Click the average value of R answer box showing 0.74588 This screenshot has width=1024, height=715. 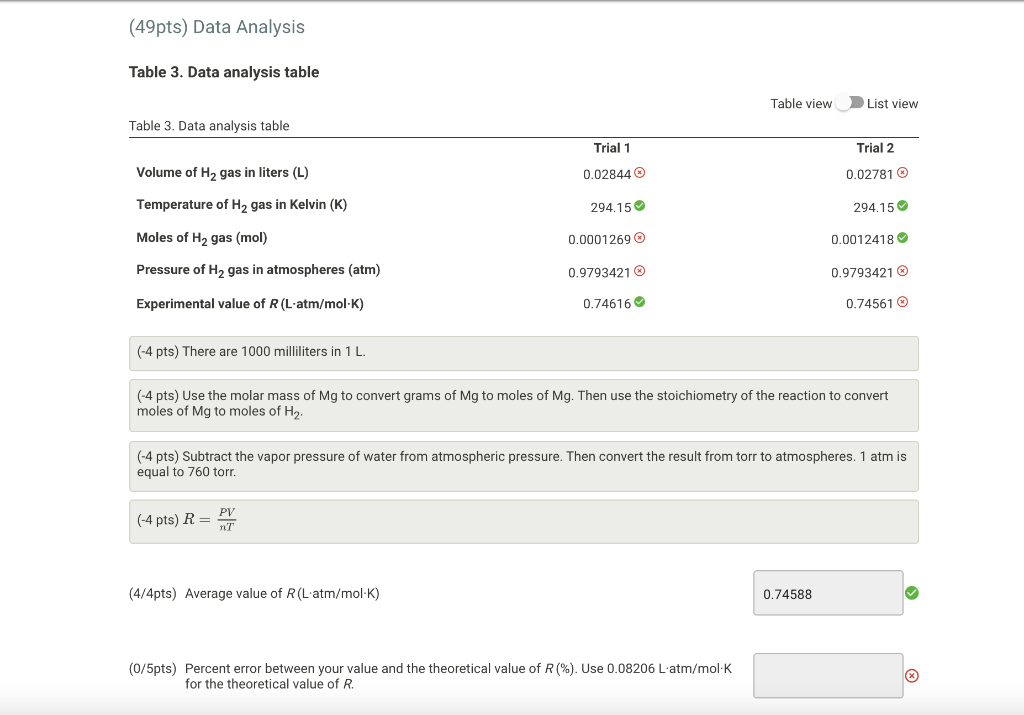point(827,592)
